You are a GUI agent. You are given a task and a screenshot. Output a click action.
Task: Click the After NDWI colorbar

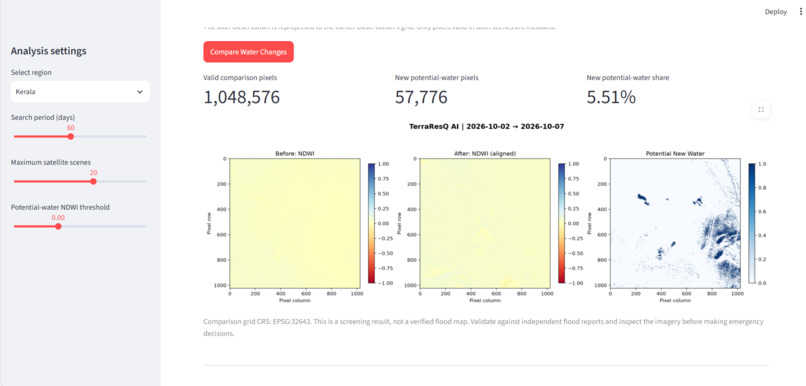pyautogui.click(x=562, y=223)
